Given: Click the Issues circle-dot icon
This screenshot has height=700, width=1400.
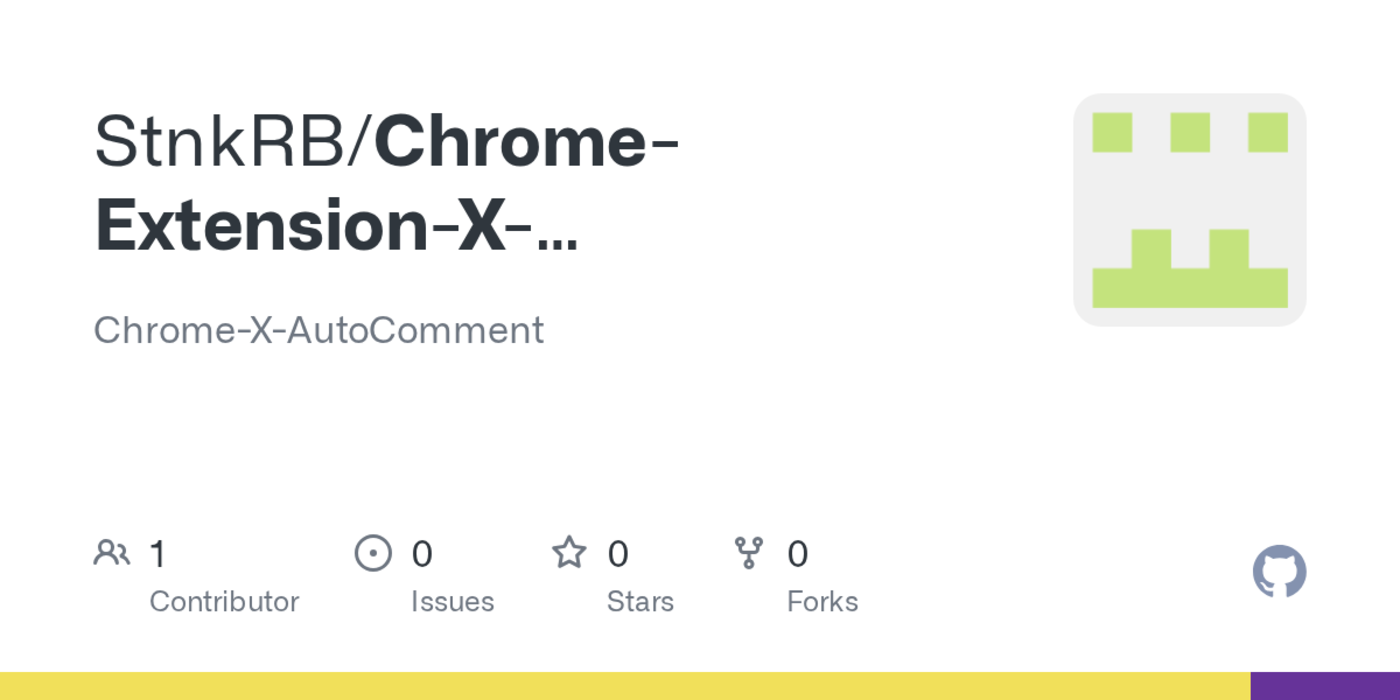Looking at the screenshot, I should [x=373, y=553].
